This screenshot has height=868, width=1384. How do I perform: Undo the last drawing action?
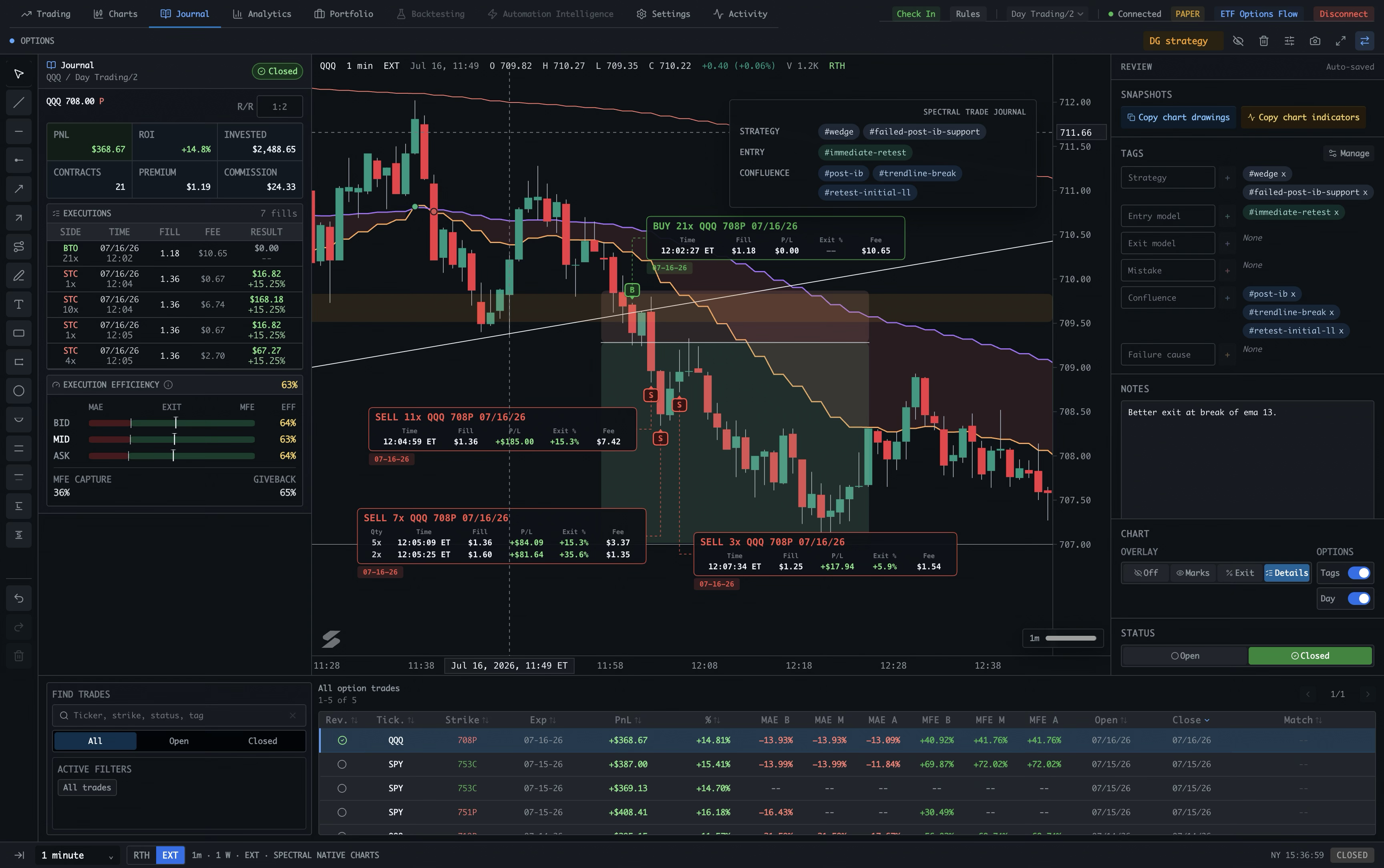click(x=18, y=598)
